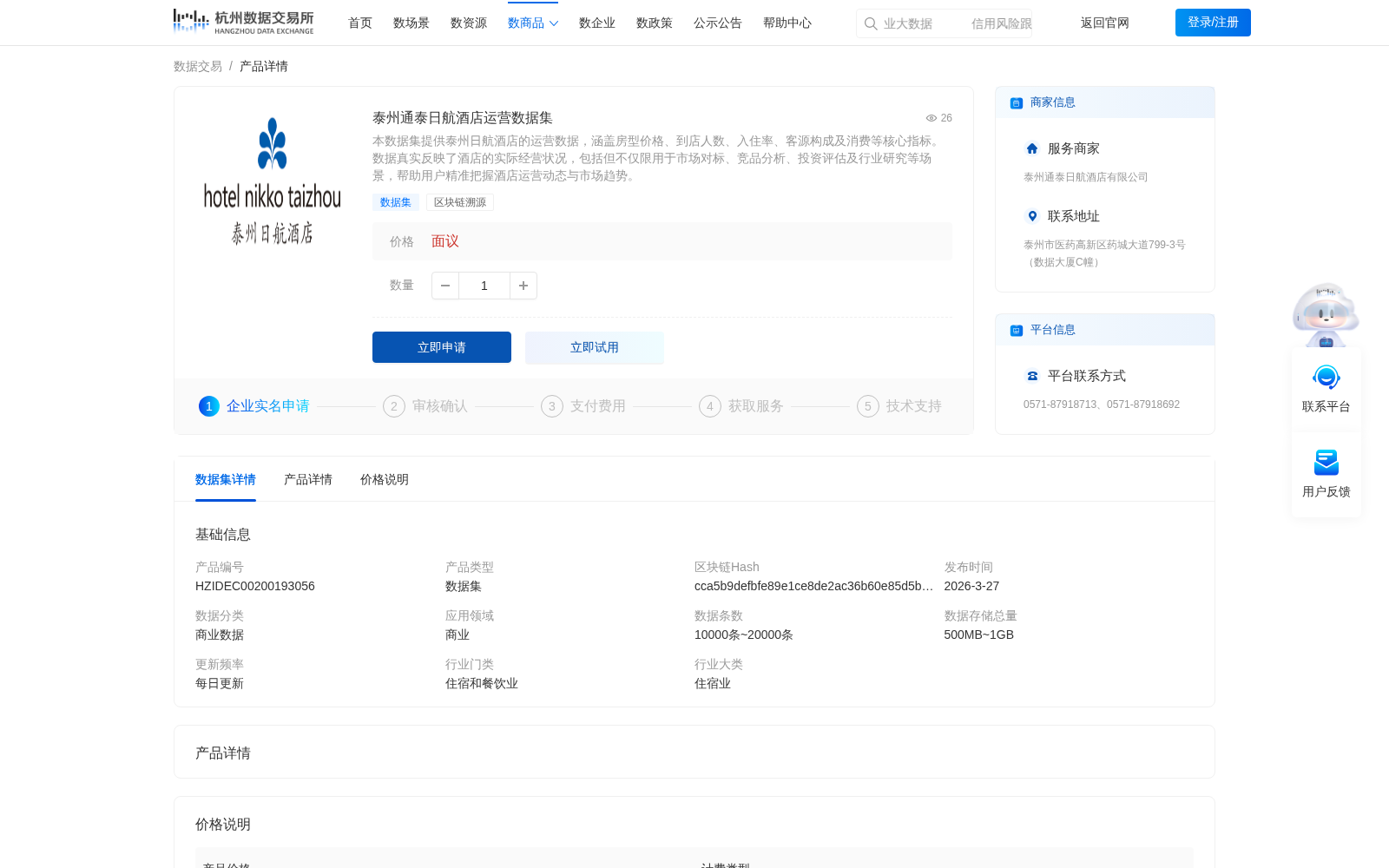Open the 数场景 menu item
Screen dimensions: 1389x868
(x=411, y=23)
